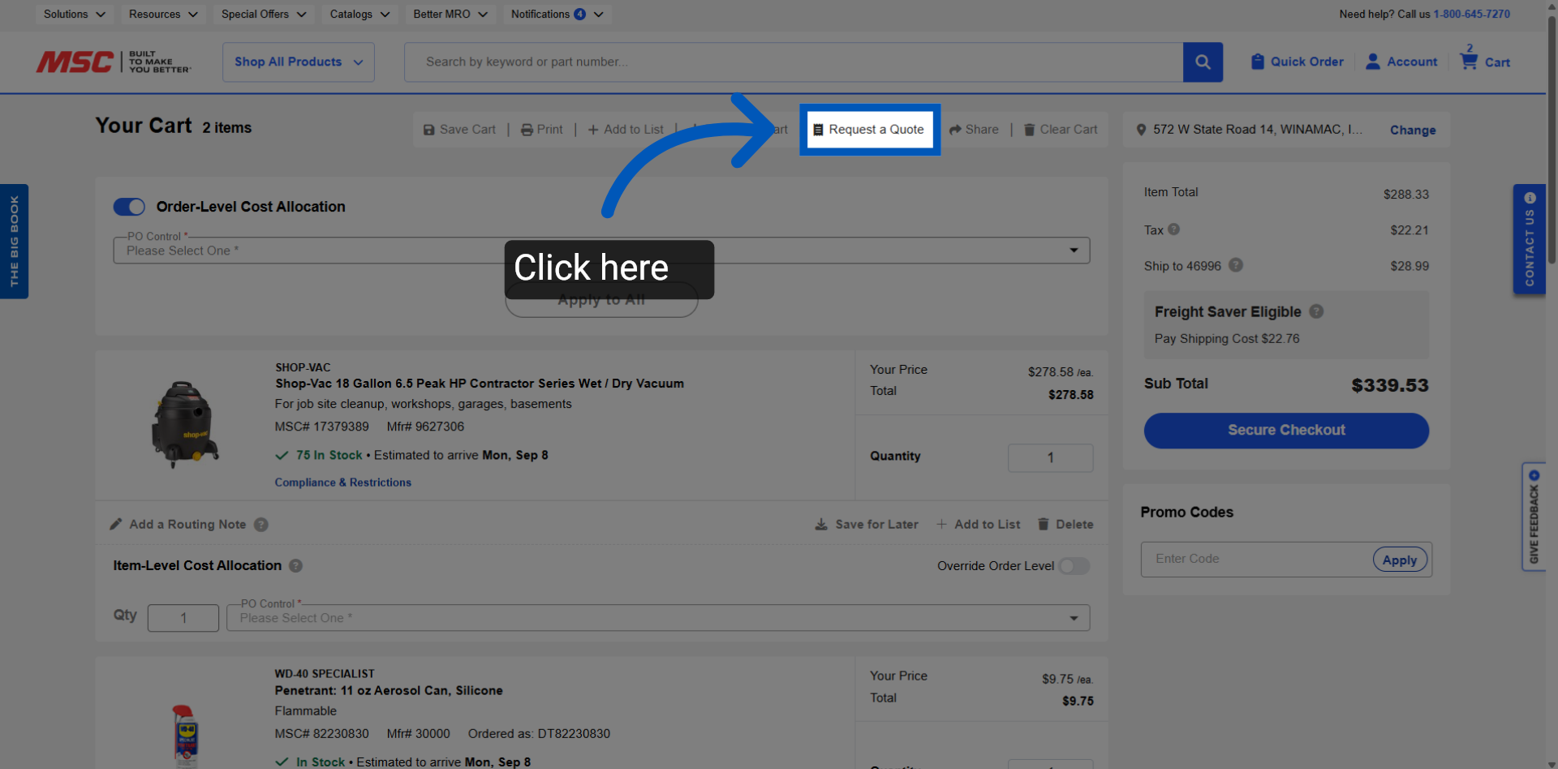Image resolution: width=1558 pixels, height=769 pixels.
Task: Open Compliance & Restrictions link
Action: (343, 482)
